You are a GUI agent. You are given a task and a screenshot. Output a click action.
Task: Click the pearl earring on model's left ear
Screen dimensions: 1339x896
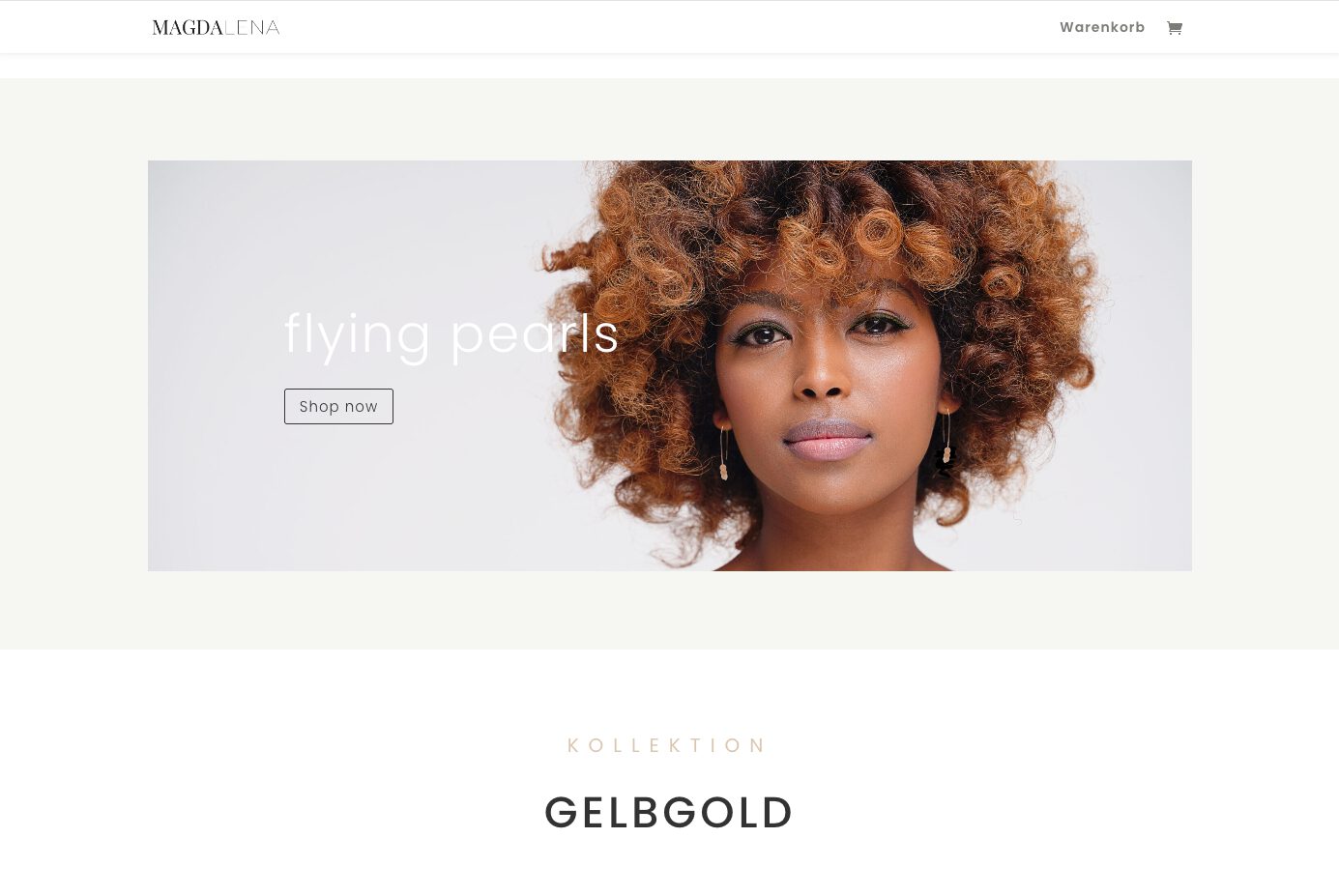723,454
